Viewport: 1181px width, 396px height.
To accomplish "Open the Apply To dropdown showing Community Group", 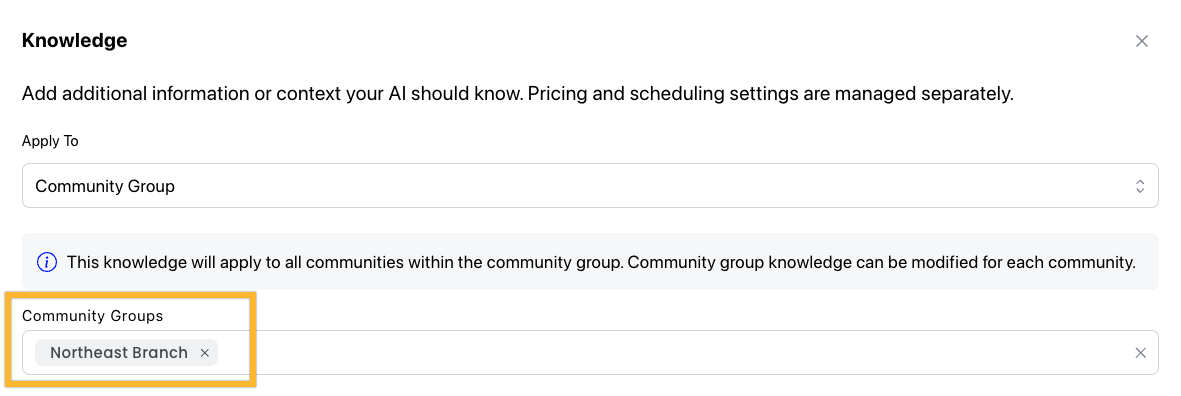I will coord(590,186).
